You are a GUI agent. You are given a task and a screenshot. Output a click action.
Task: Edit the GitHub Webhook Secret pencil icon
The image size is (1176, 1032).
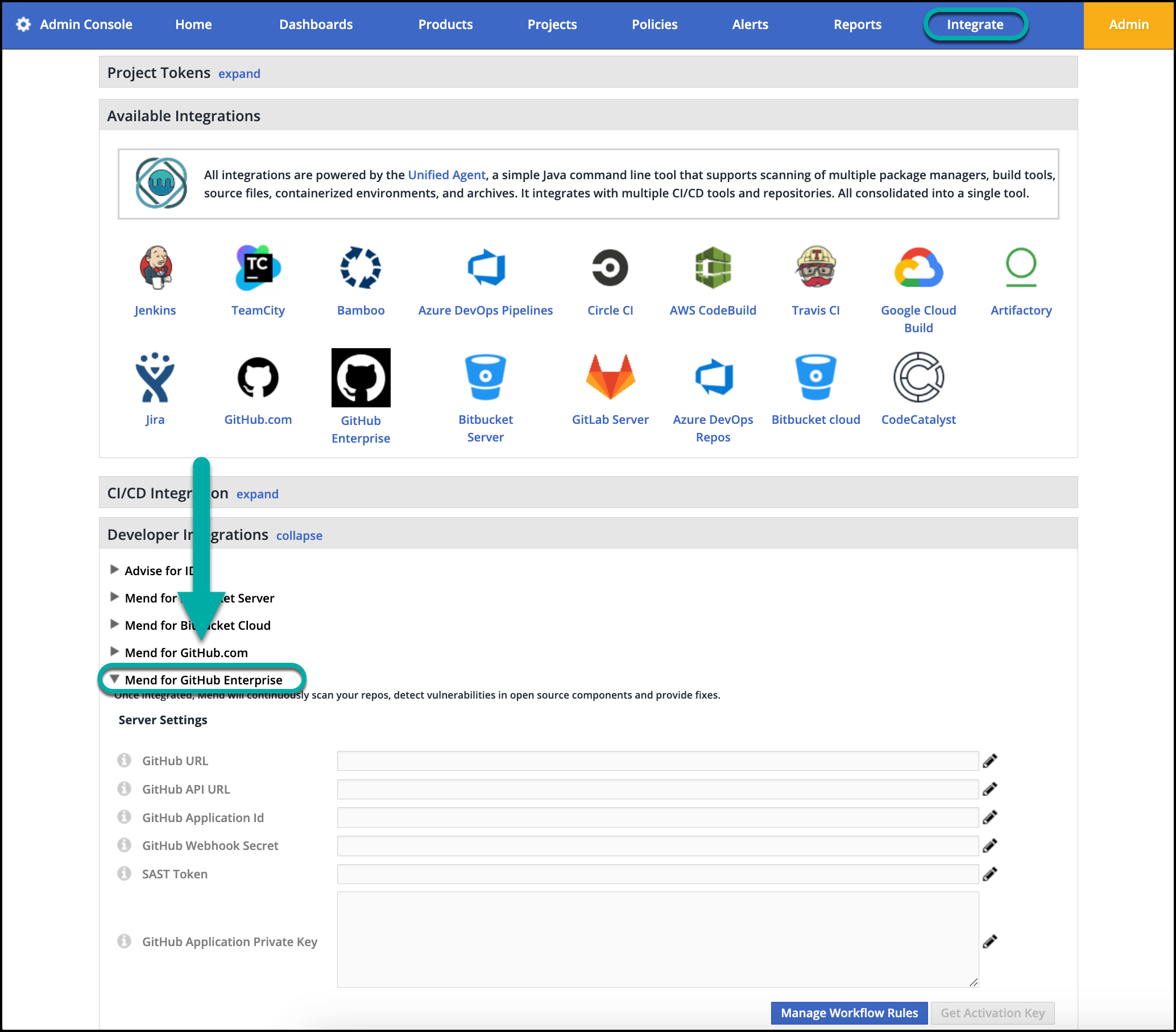point(989,845)
